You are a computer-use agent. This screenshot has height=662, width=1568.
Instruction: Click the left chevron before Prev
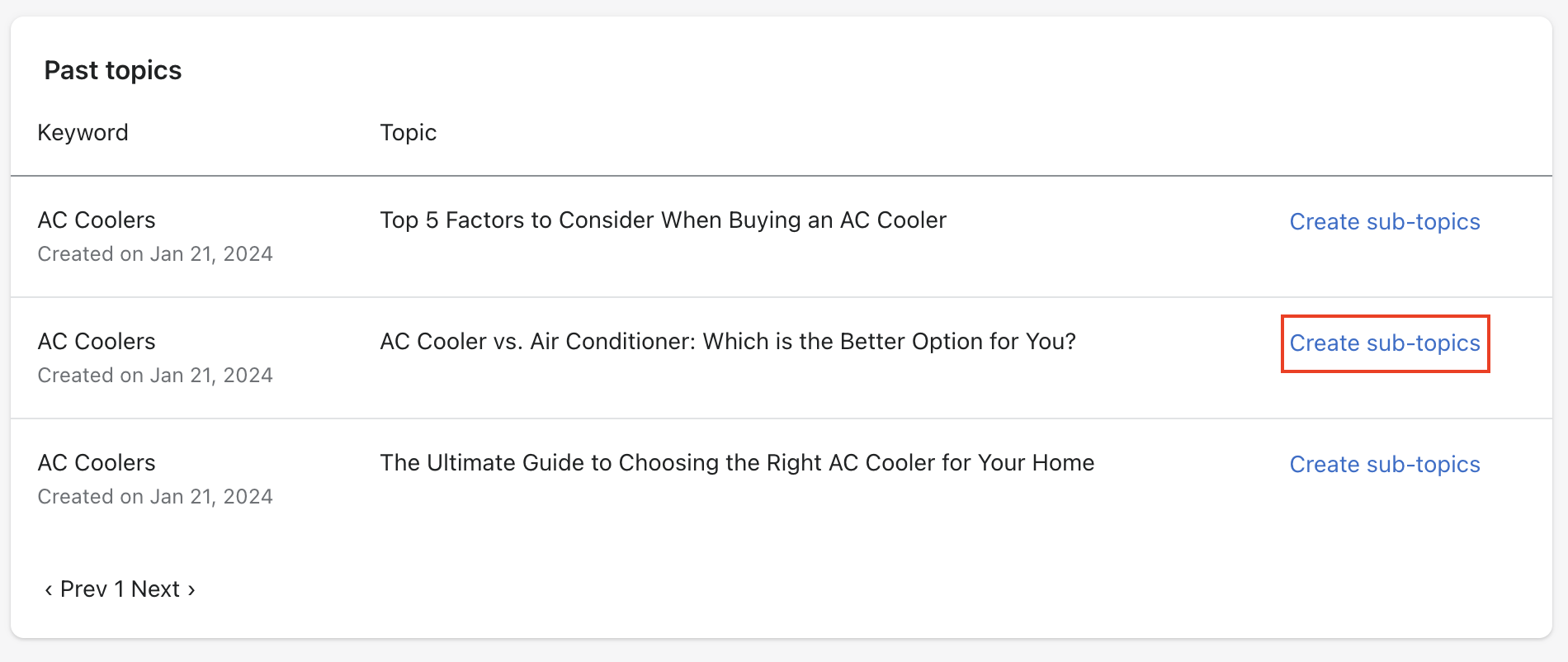(x=49, y=589)
